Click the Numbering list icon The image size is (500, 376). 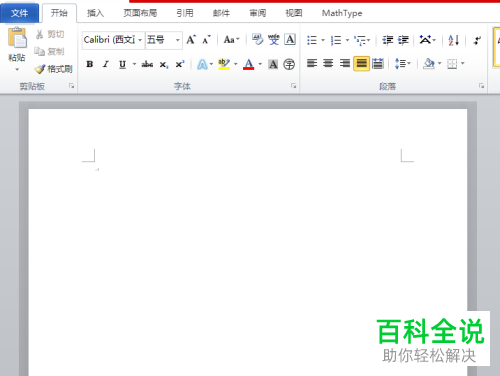[x=336, y=40]
